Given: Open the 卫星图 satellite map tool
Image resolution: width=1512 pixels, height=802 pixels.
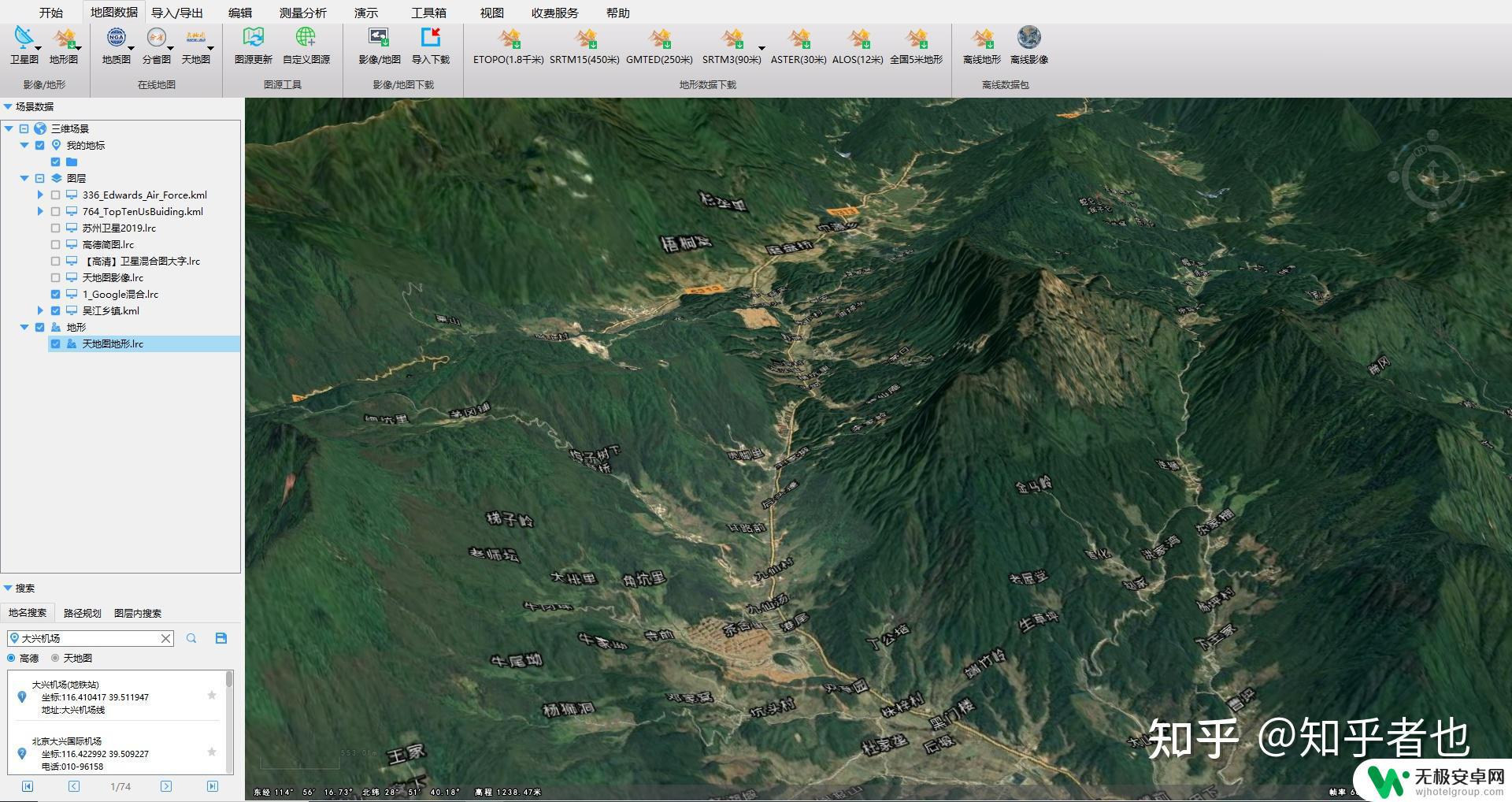Looking at the screenshot, I should 24,46.
